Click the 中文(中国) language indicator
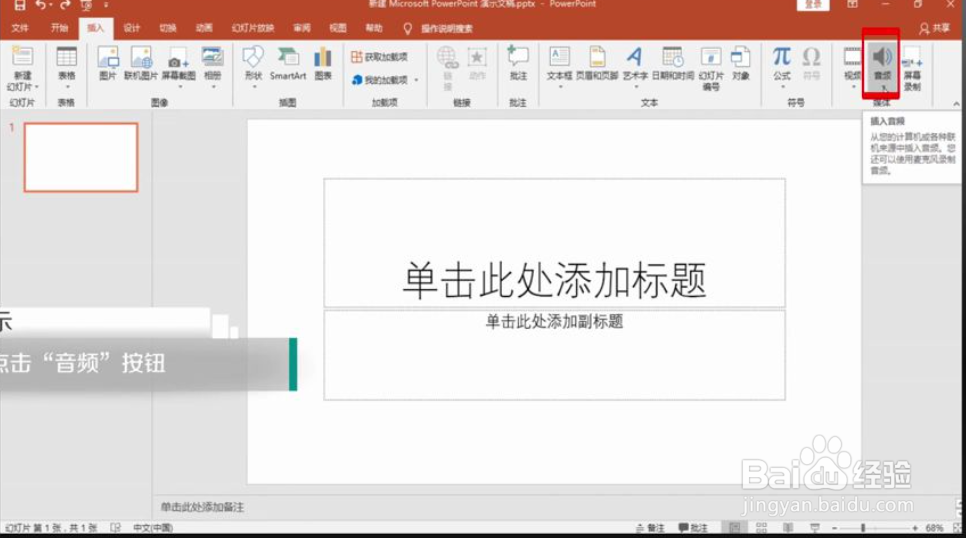Viewport: 966px width, 538px height. 153,528
